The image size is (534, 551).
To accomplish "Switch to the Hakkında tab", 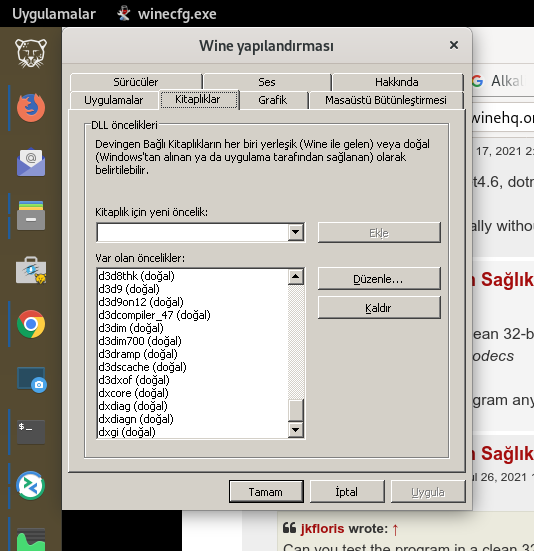I will (397, 82).
